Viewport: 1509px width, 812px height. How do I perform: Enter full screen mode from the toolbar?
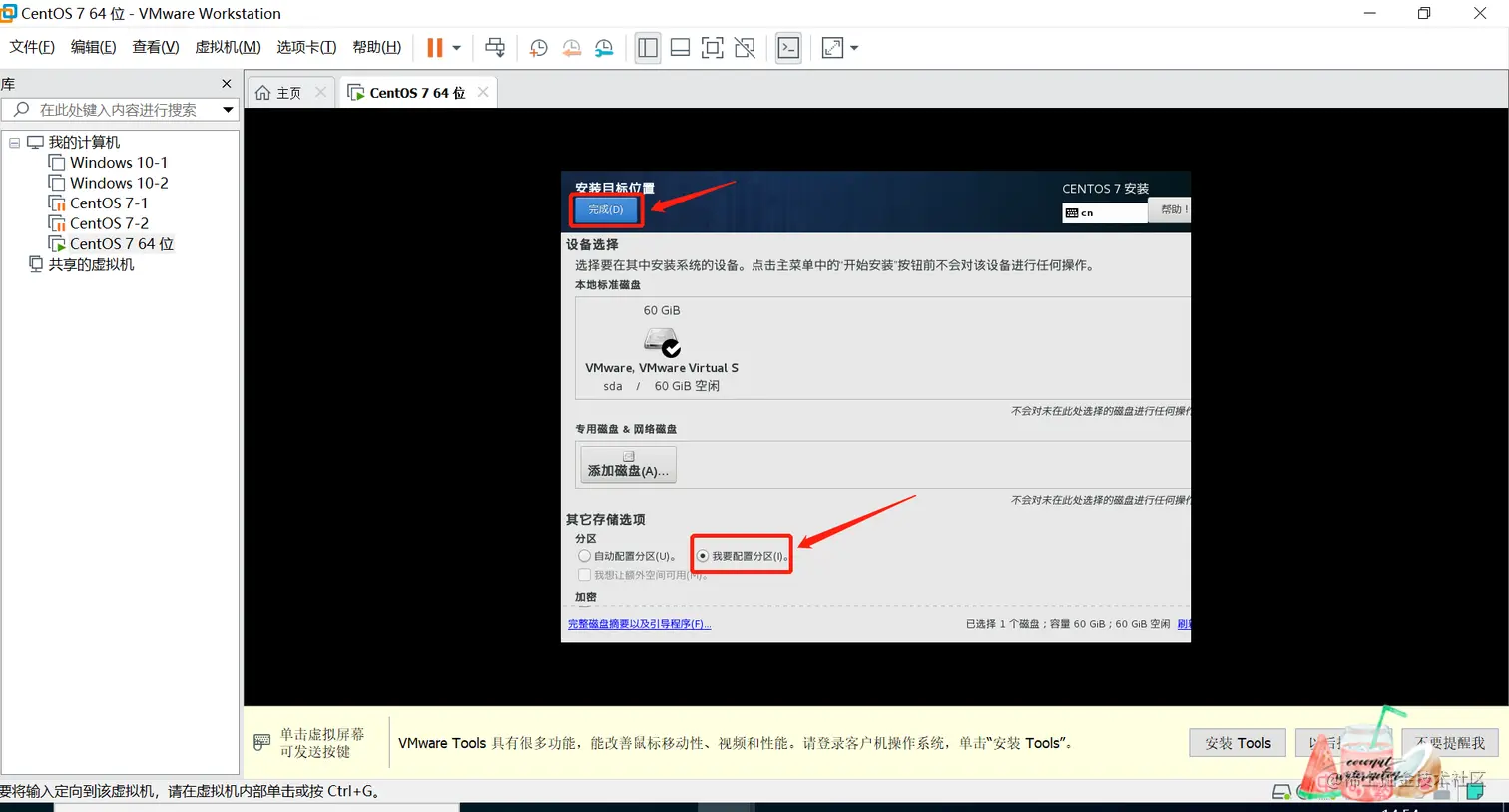click(x=712, y=47)
